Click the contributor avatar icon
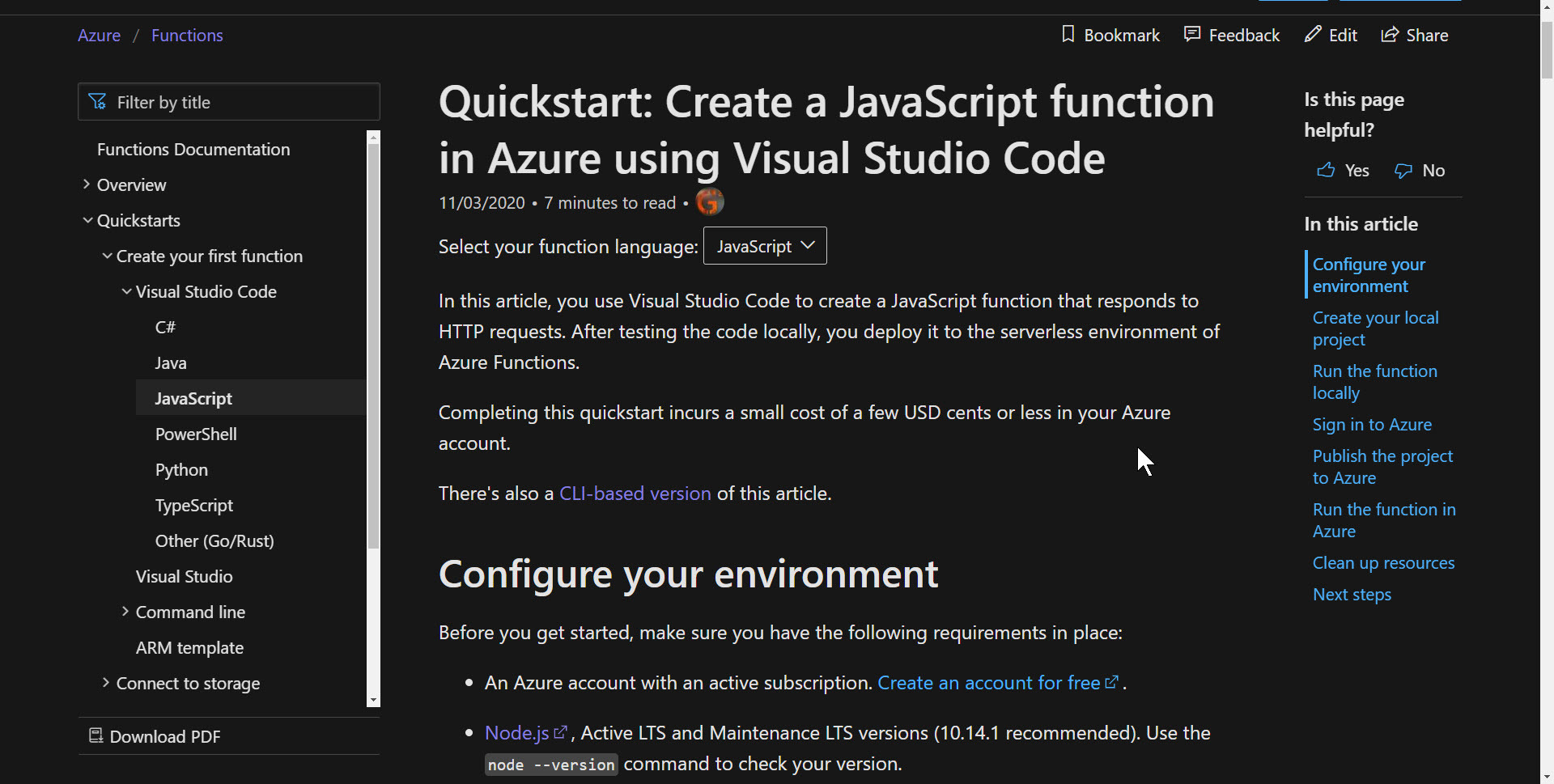 (710, 202)
